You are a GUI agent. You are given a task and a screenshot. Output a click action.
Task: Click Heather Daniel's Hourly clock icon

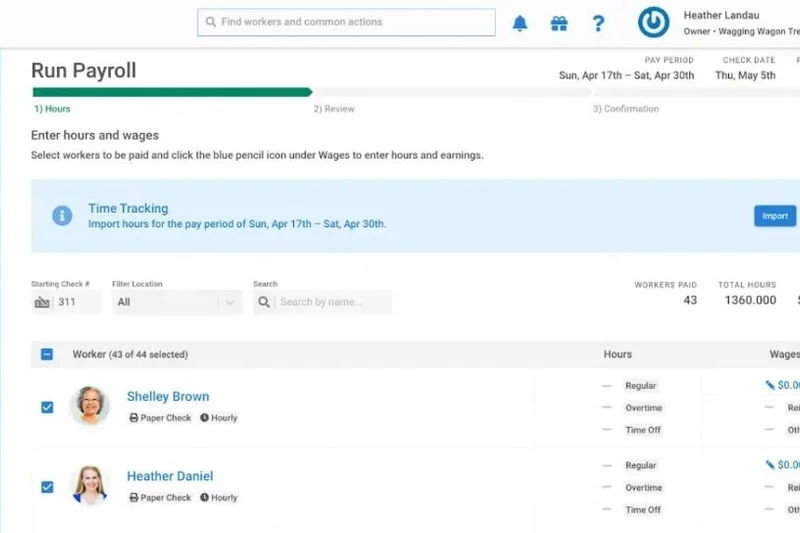(x=204, y=497)
